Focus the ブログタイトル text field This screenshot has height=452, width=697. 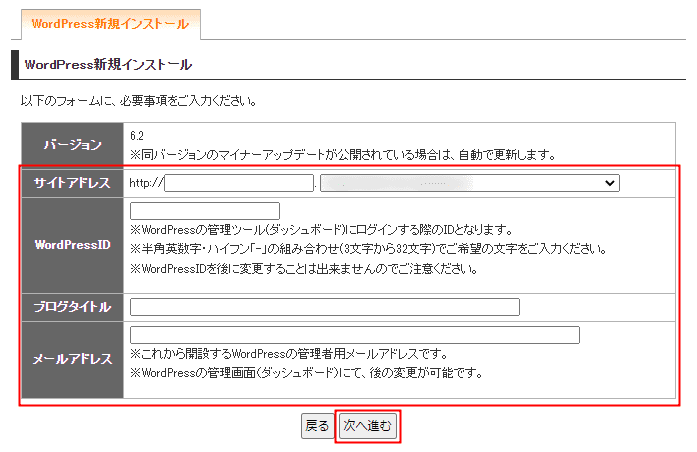pos(325,307)
